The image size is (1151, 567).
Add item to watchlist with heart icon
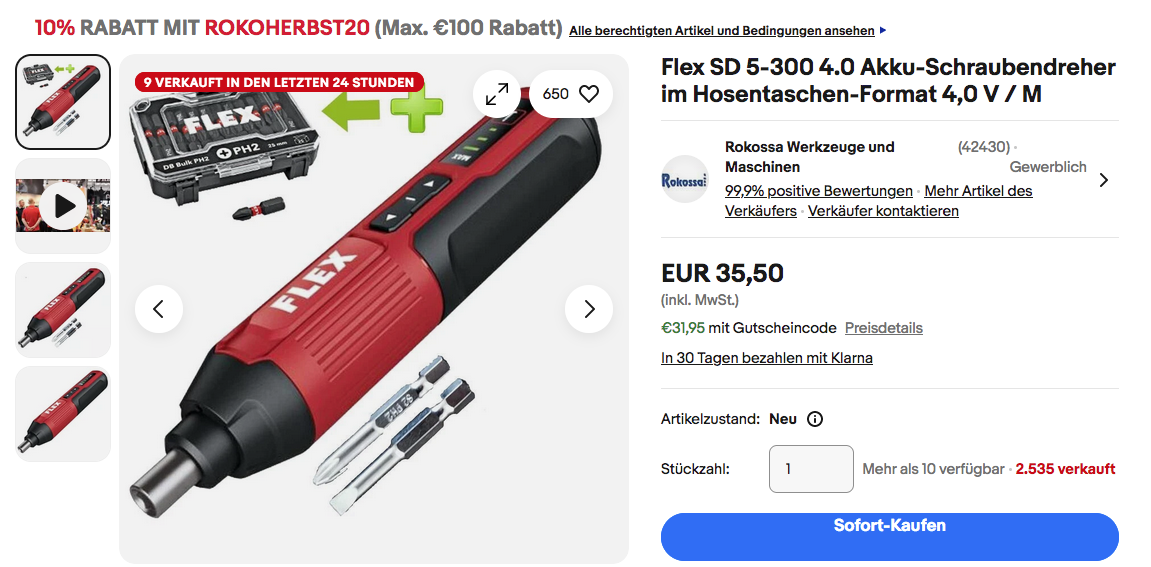(x=571, y=94)
